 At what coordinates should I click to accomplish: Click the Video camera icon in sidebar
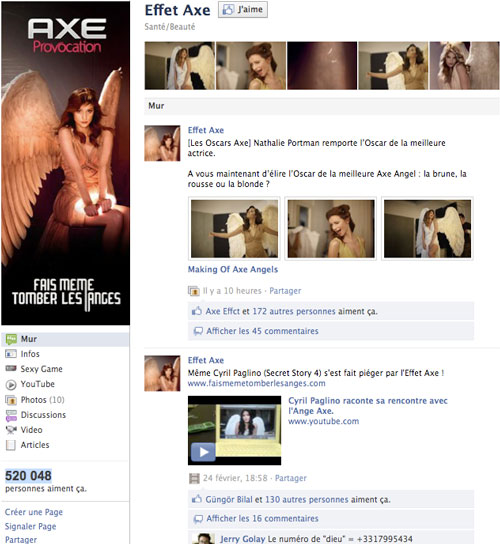tap(11, 430)
